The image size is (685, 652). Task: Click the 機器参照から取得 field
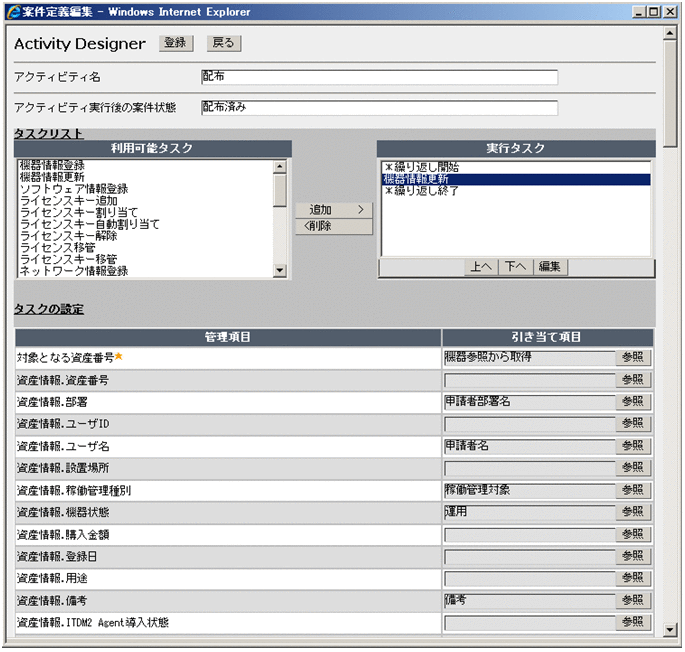coord(529,358)
